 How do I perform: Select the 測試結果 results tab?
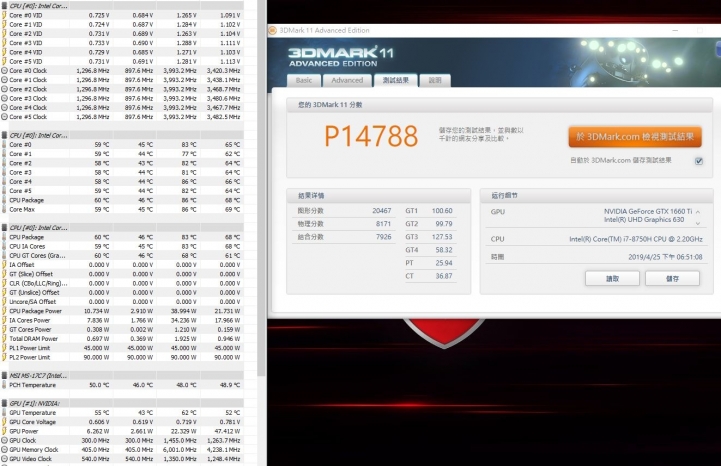[x=395, y=81]
